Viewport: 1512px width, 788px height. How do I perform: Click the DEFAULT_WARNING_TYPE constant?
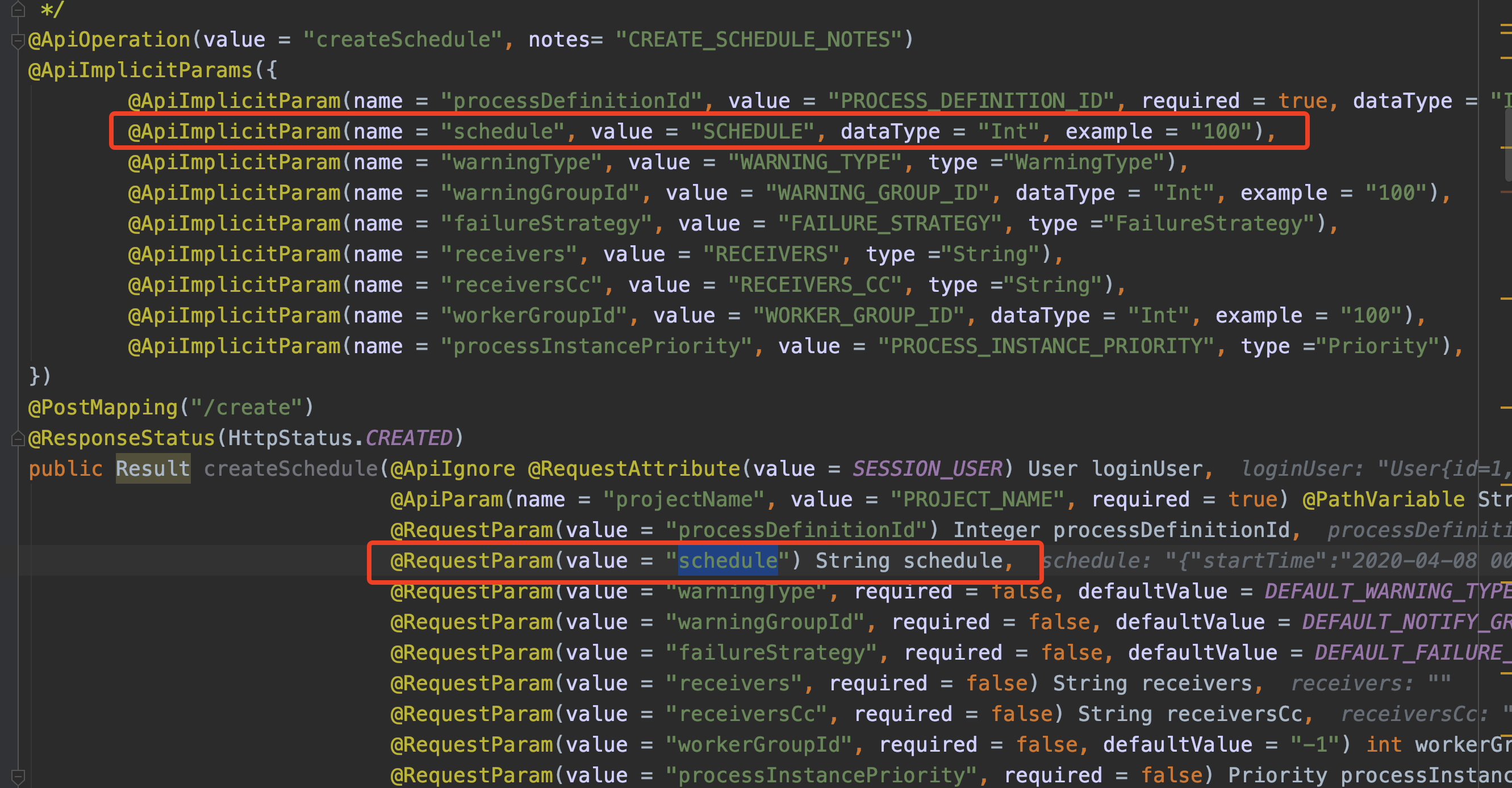point(1388,592)
